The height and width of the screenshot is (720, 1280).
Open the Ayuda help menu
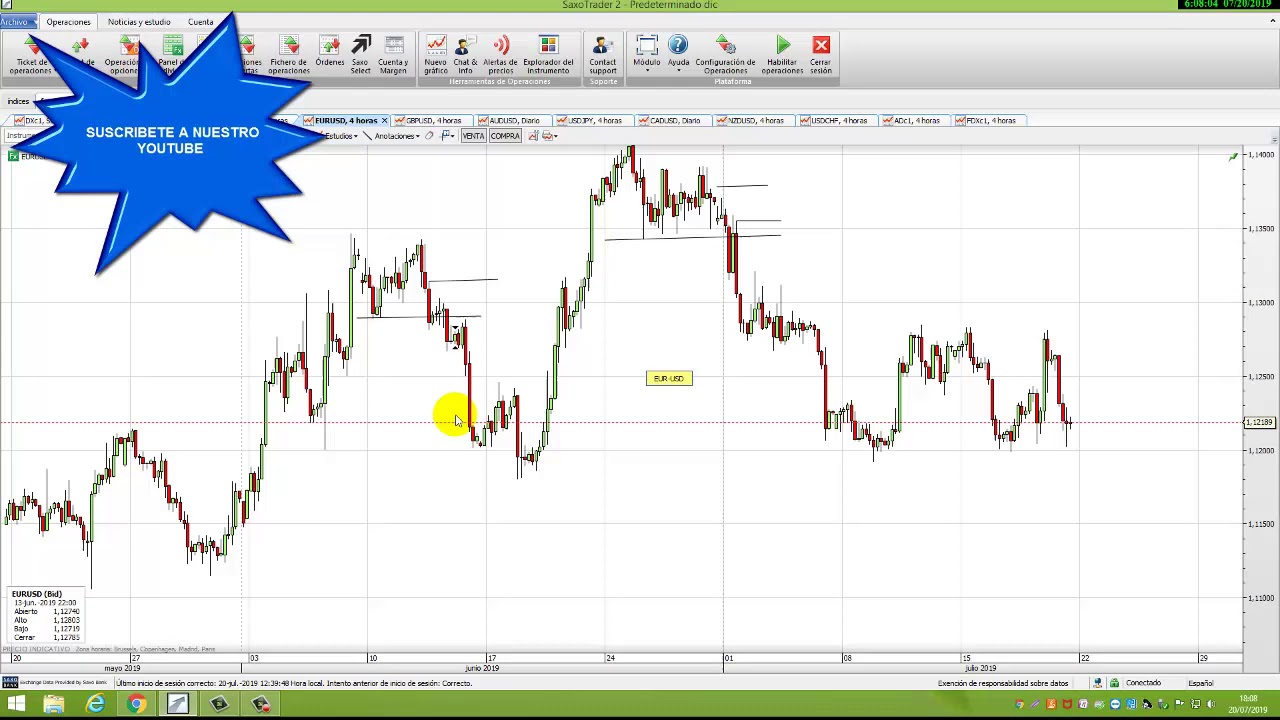[678, 55]
